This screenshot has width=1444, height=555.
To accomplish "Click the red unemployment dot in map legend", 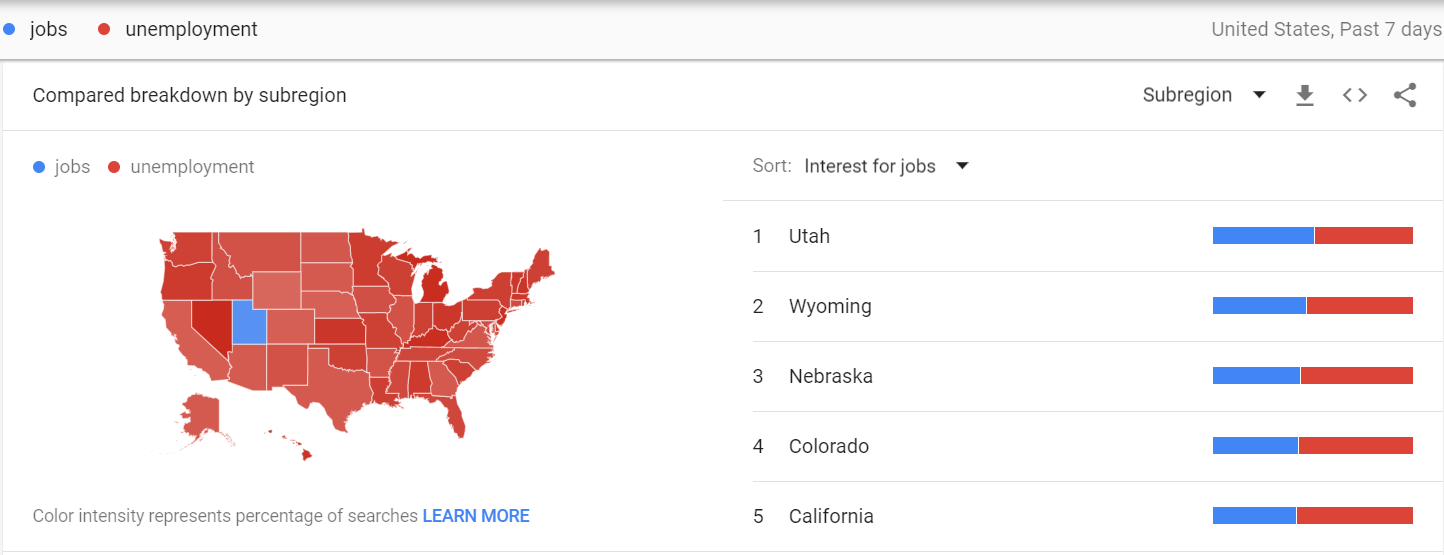I will (x=114, y=167).
